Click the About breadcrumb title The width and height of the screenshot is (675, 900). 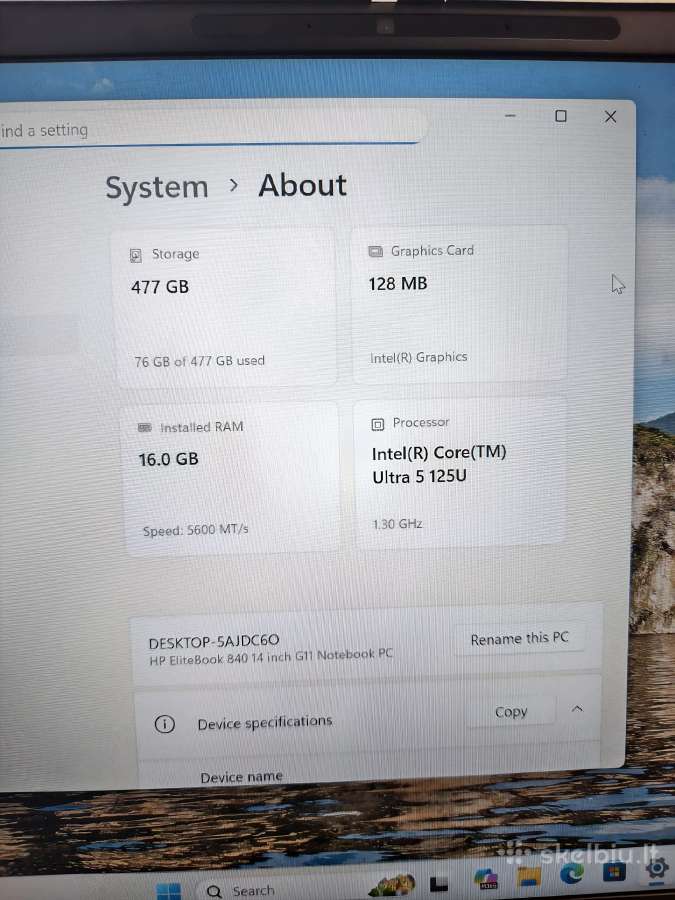point(302,185)
